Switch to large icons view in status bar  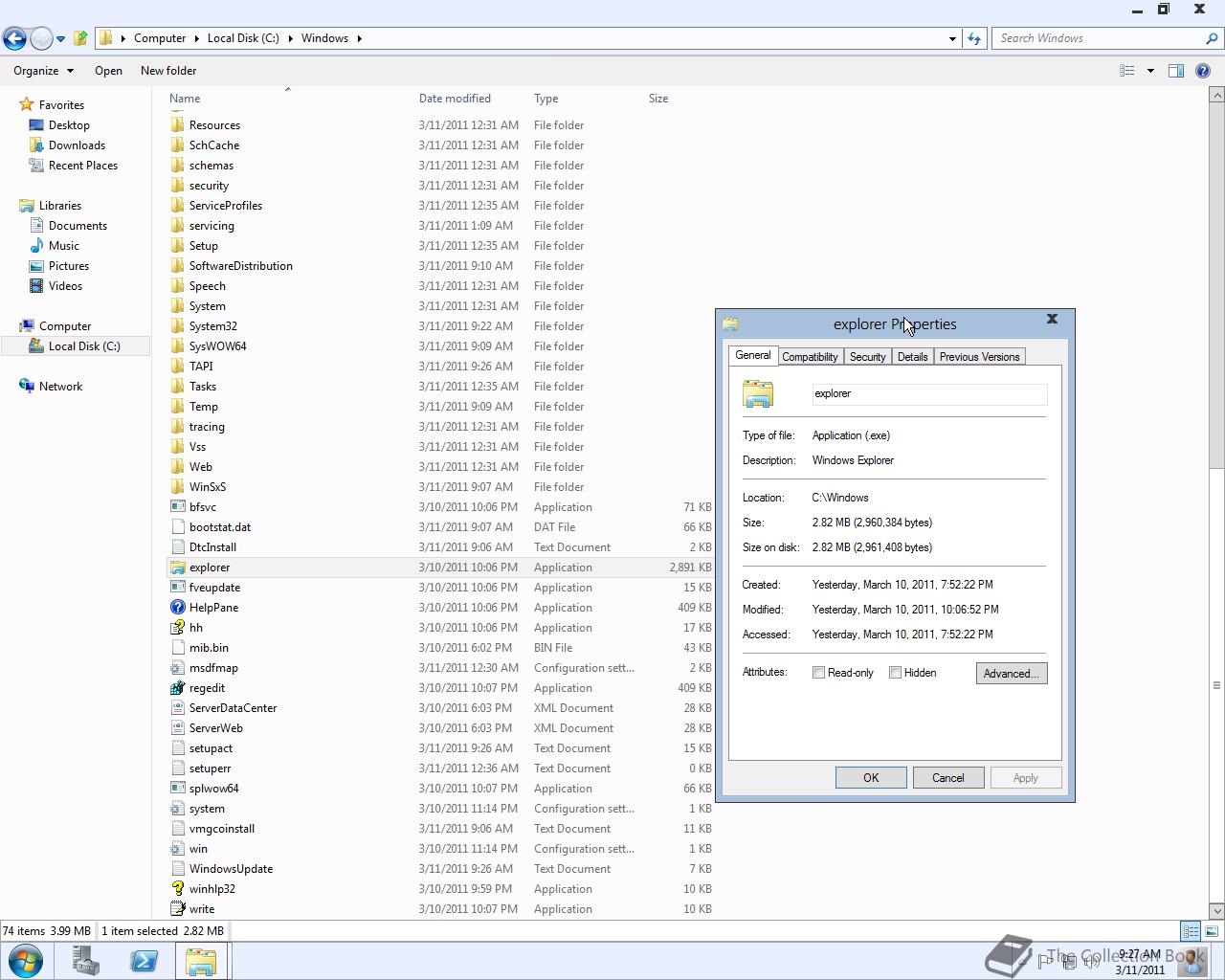tap(1212, 931)
